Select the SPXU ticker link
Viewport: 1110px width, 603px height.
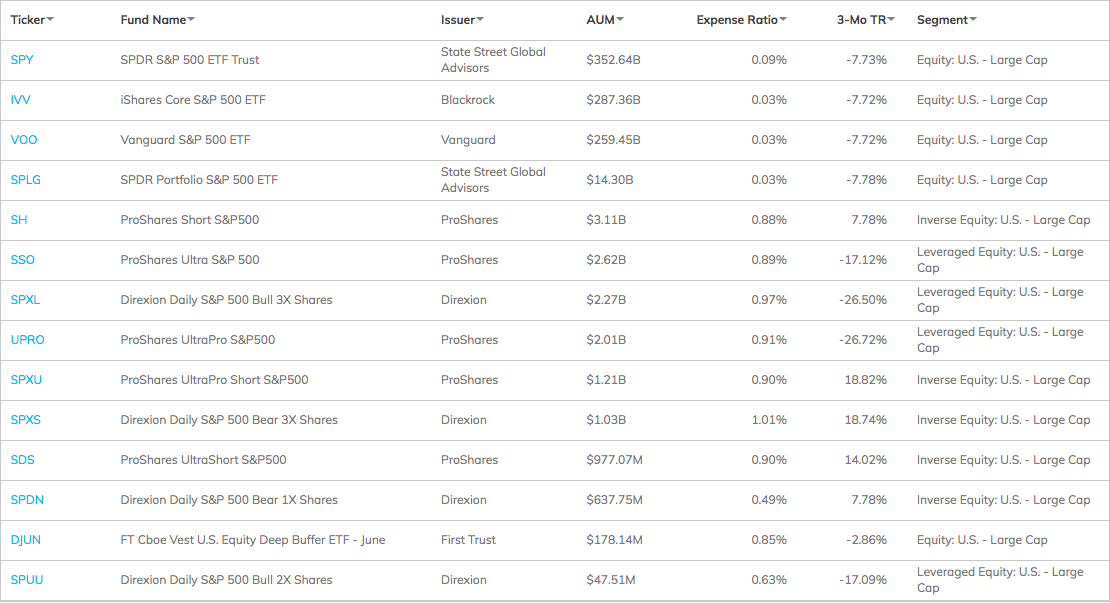click(26, 380)
